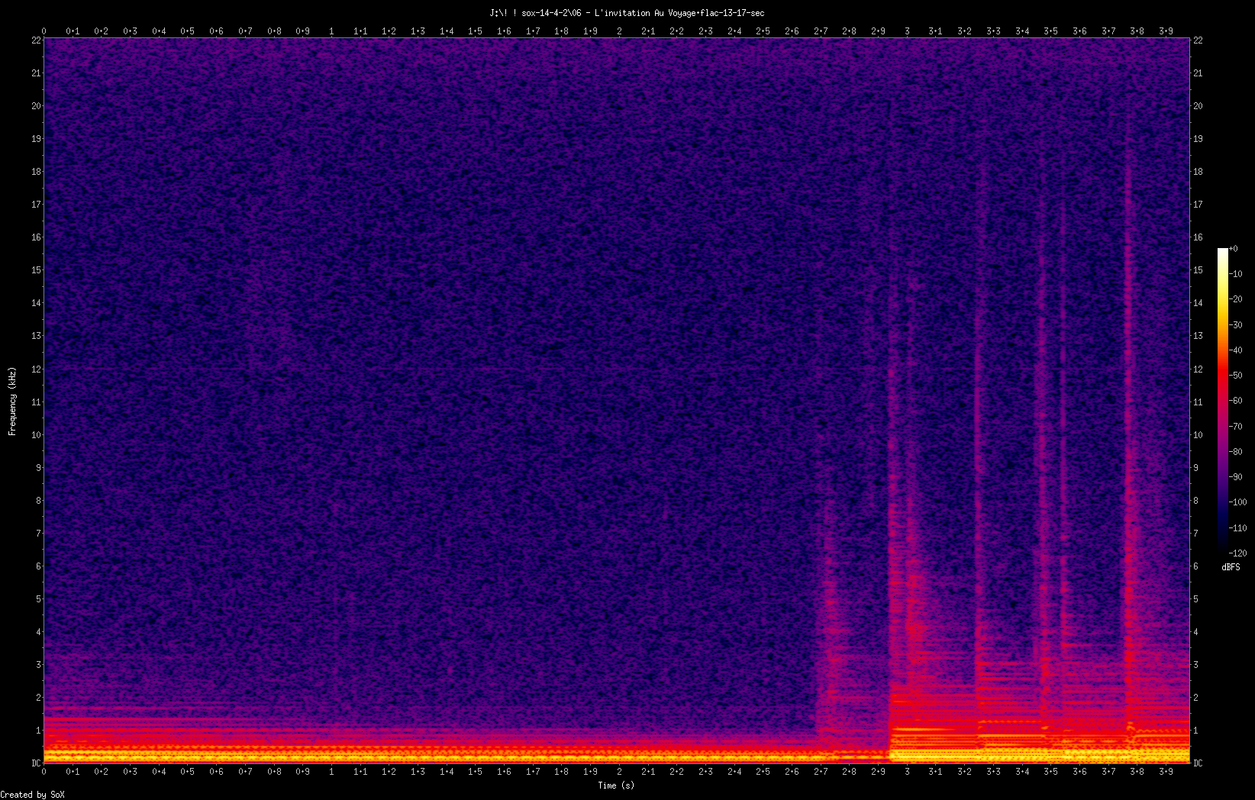Click "DC" on the left frequency axis
Viewport: 1255px width, 800px height.
34,763
